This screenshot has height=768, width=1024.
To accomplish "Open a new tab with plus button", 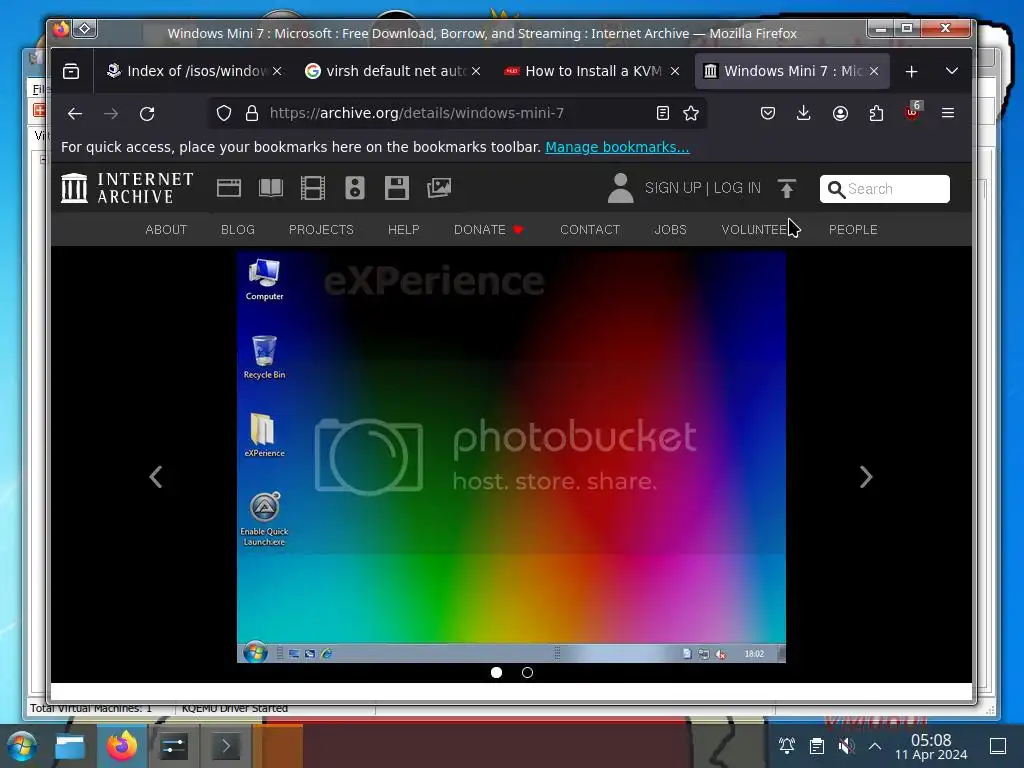I will (x=912, y=71).
